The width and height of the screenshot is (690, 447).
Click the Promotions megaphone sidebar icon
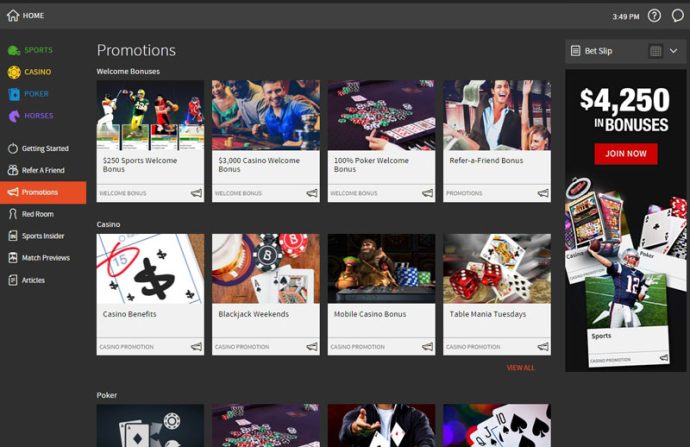click(13, 192)
